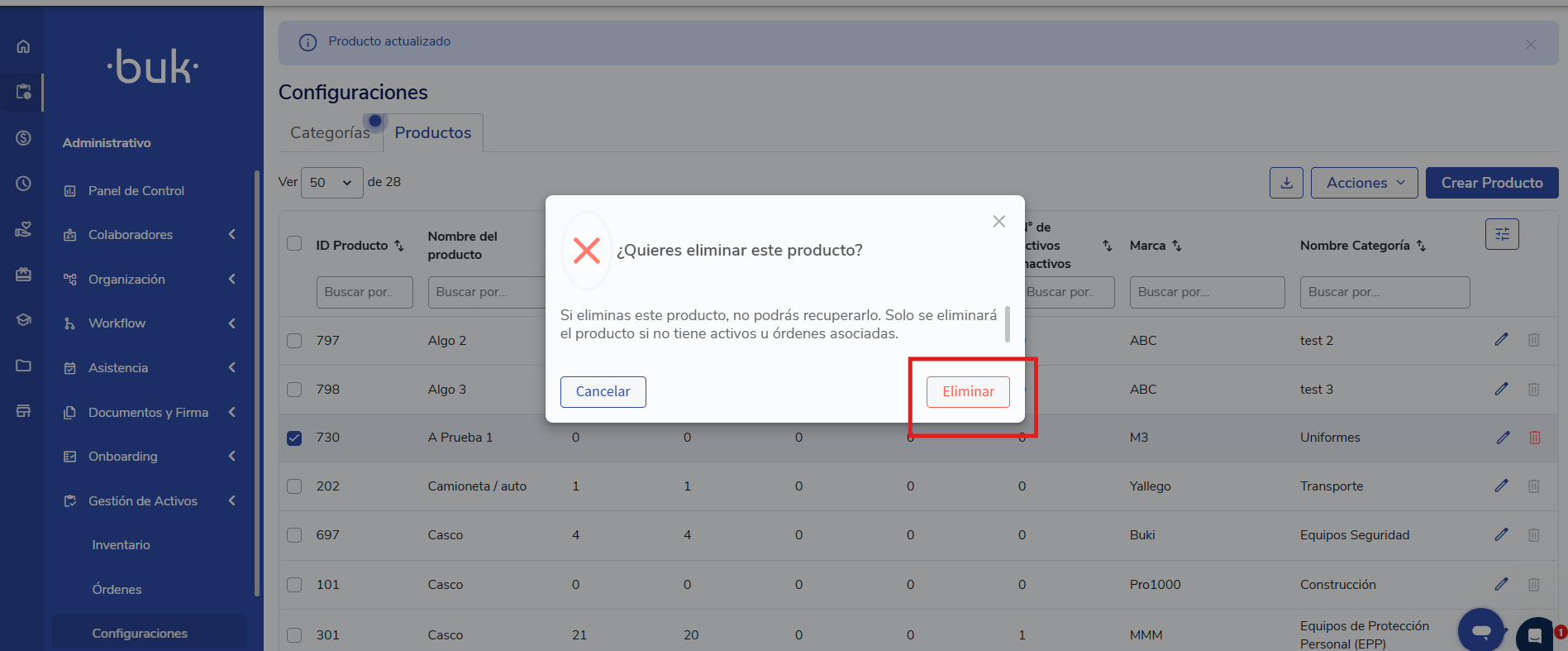Image resolution: width=1568 pixels, height=651 pixels.
Task: Click the edit pencil for product 797
Action: (1501, 340)
